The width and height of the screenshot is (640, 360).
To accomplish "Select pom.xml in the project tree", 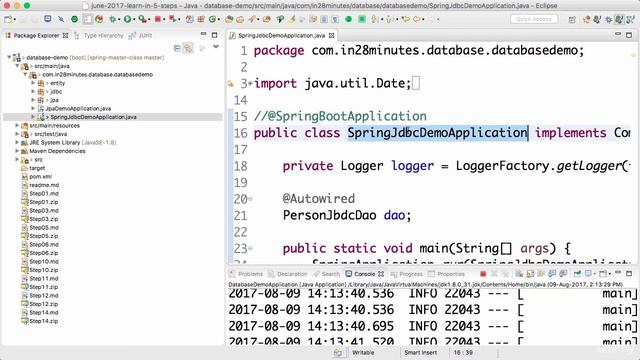I will click(x=40, y=177).
